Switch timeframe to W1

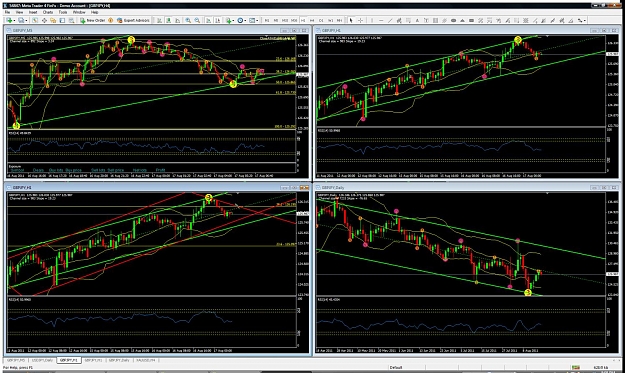(x=330, y=20)
